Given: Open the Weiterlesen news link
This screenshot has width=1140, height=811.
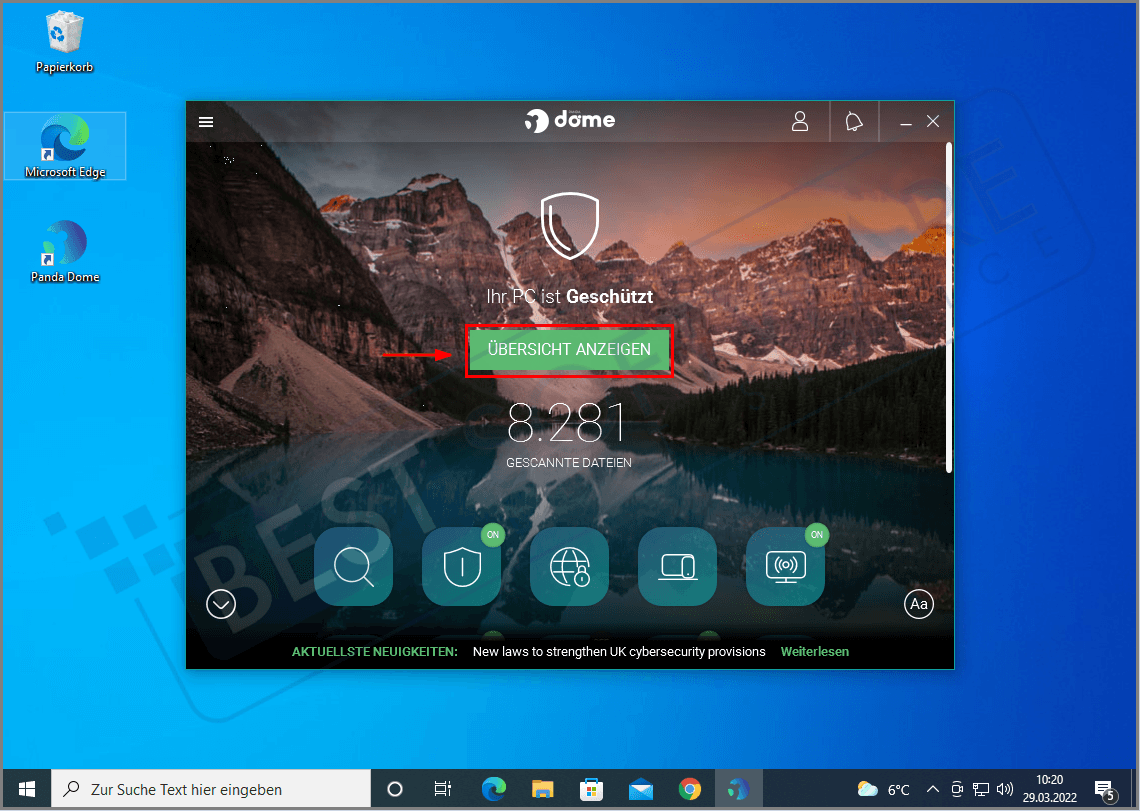Looking at the screenshot, I should coord(814,651).
